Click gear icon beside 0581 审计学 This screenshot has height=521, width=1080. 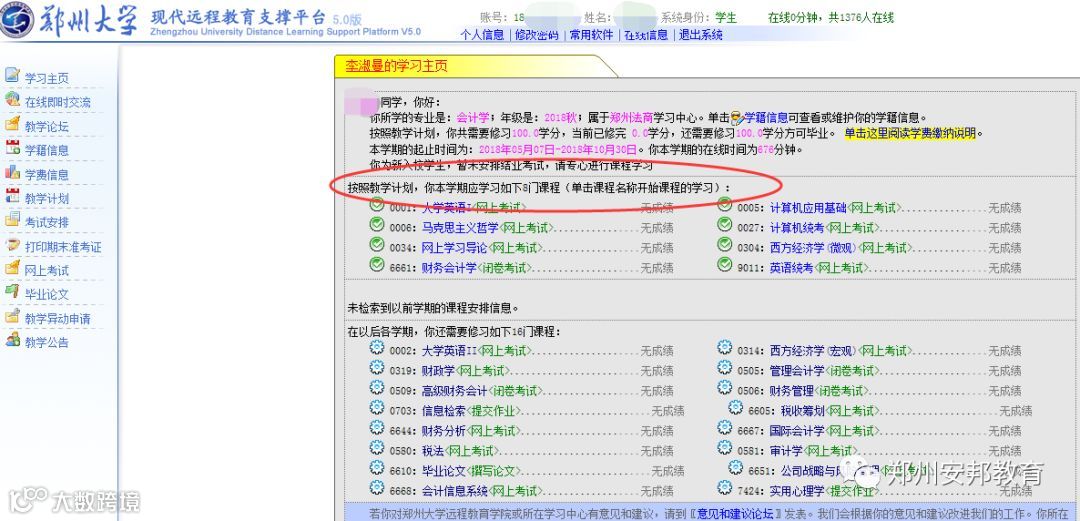725,447
